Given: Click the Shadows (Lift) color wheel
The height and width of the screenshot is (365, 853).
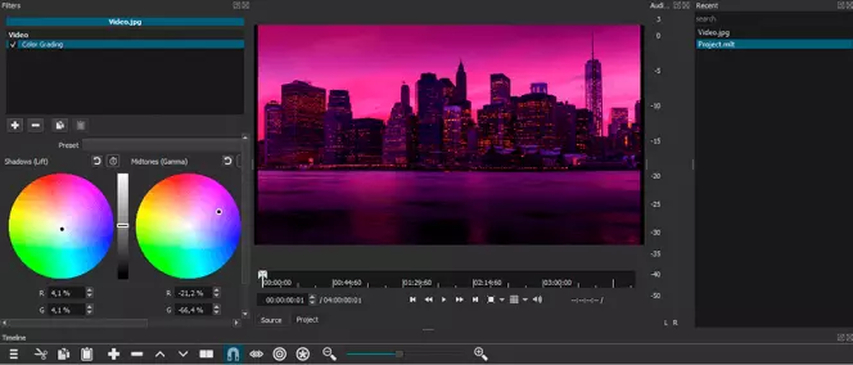Looking at the screenshot, I should click(x=61, y=226).
